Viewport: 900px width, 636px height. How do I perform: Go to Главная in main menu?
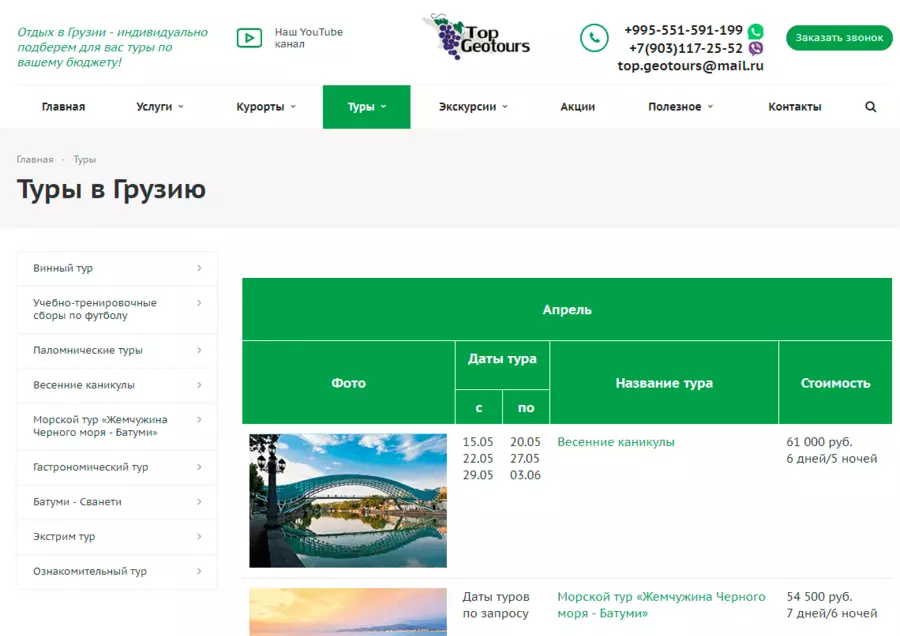click(x=63, y=107)
